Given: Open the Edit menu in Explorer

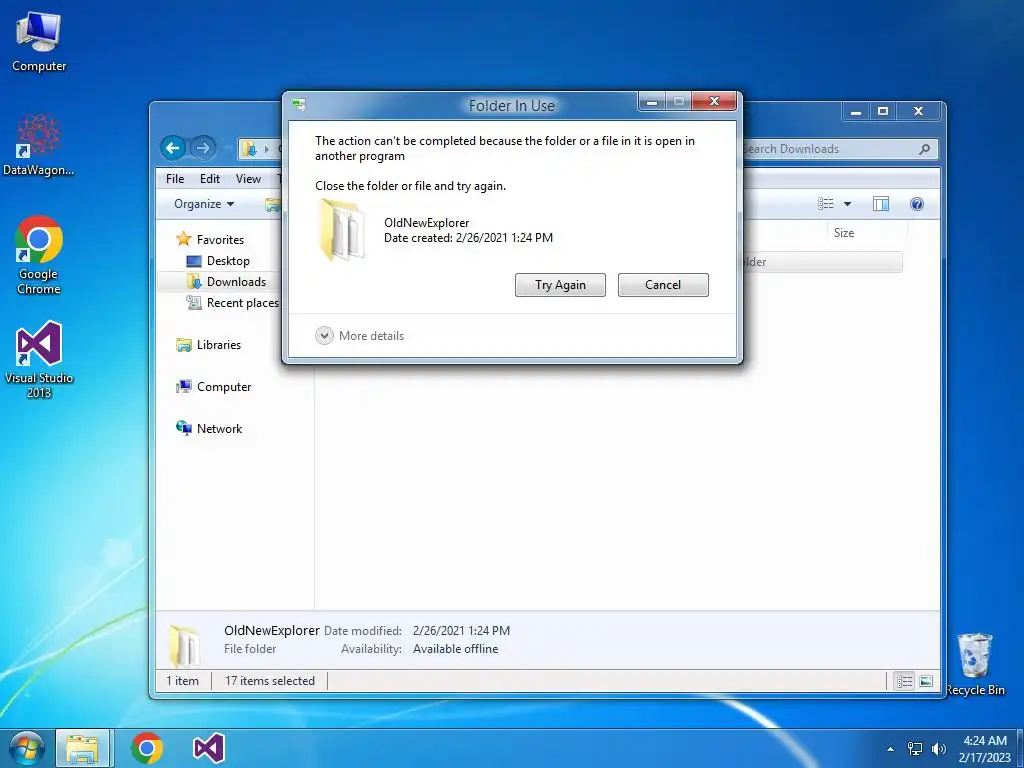Looking at the screenshot, I should click(x=210, y=178).
